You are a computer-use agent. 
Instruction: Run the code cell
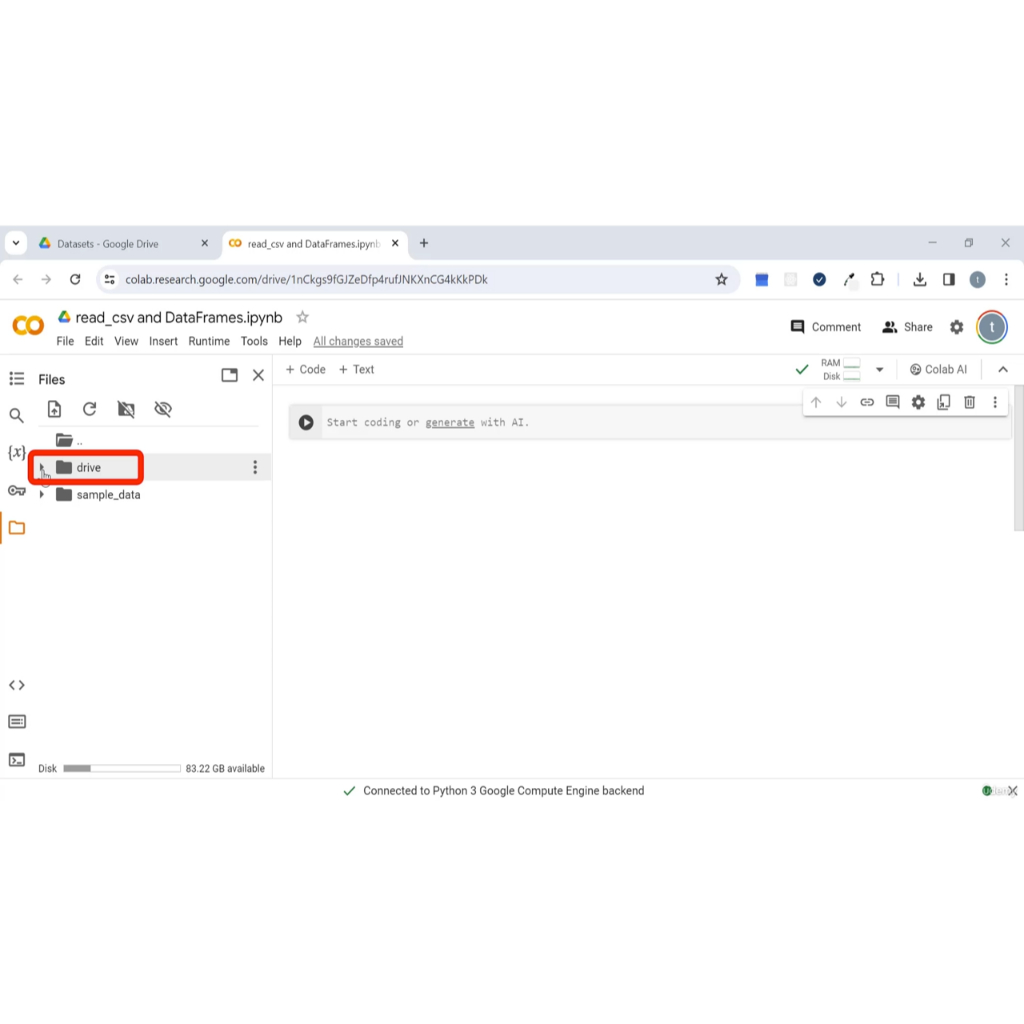tap(306, 423)
